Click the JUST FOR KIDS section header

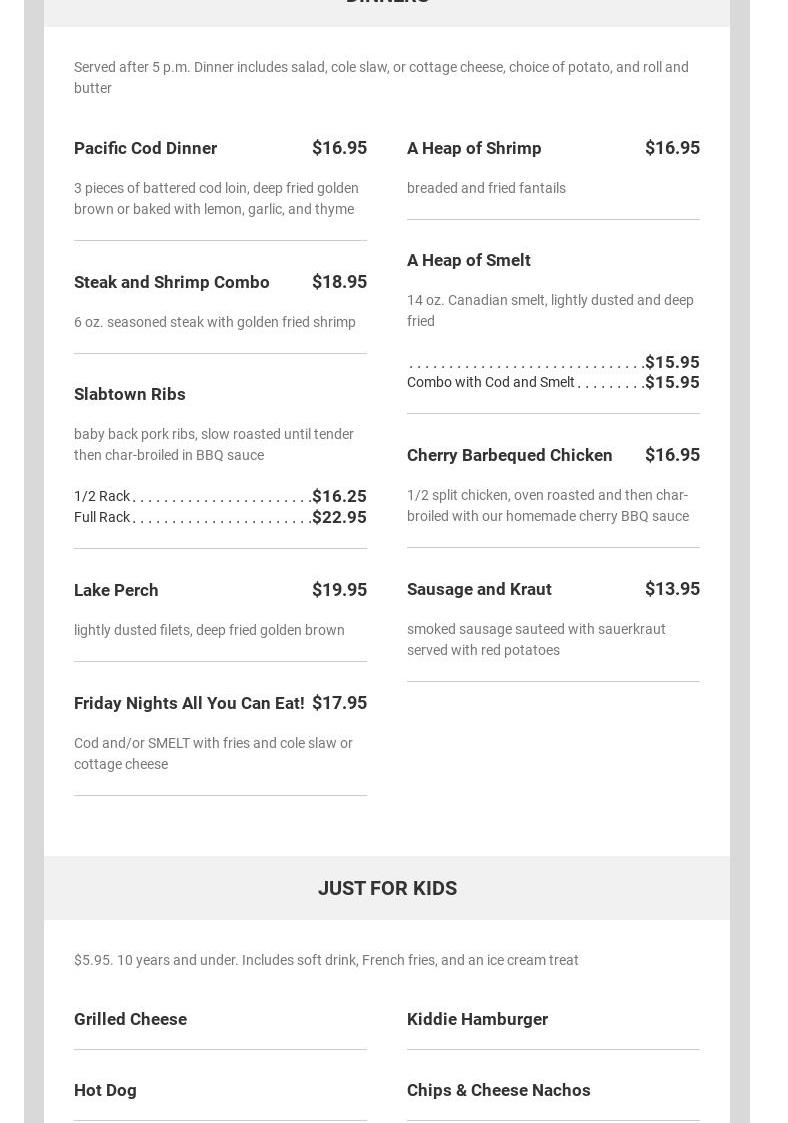point(387,888)
